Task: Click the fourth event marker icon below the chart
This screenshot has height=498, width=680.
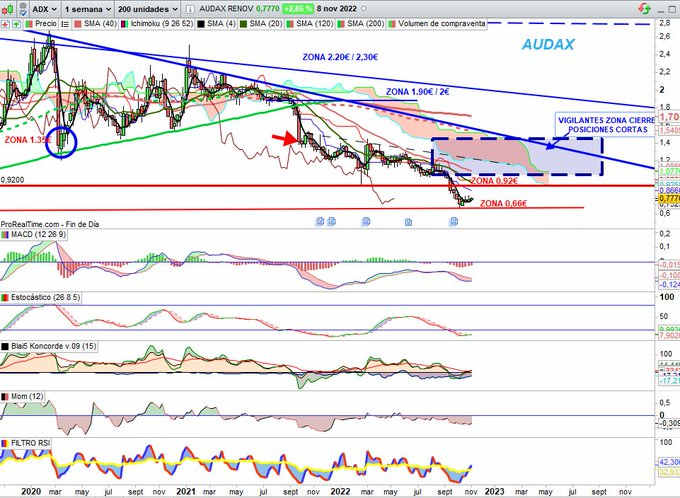Action: coord(409,222)
